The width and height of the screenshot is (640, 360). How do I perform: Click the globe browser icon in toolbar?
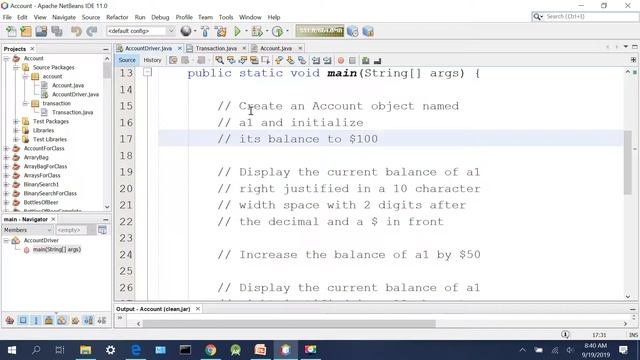click(x=186, y=31)
